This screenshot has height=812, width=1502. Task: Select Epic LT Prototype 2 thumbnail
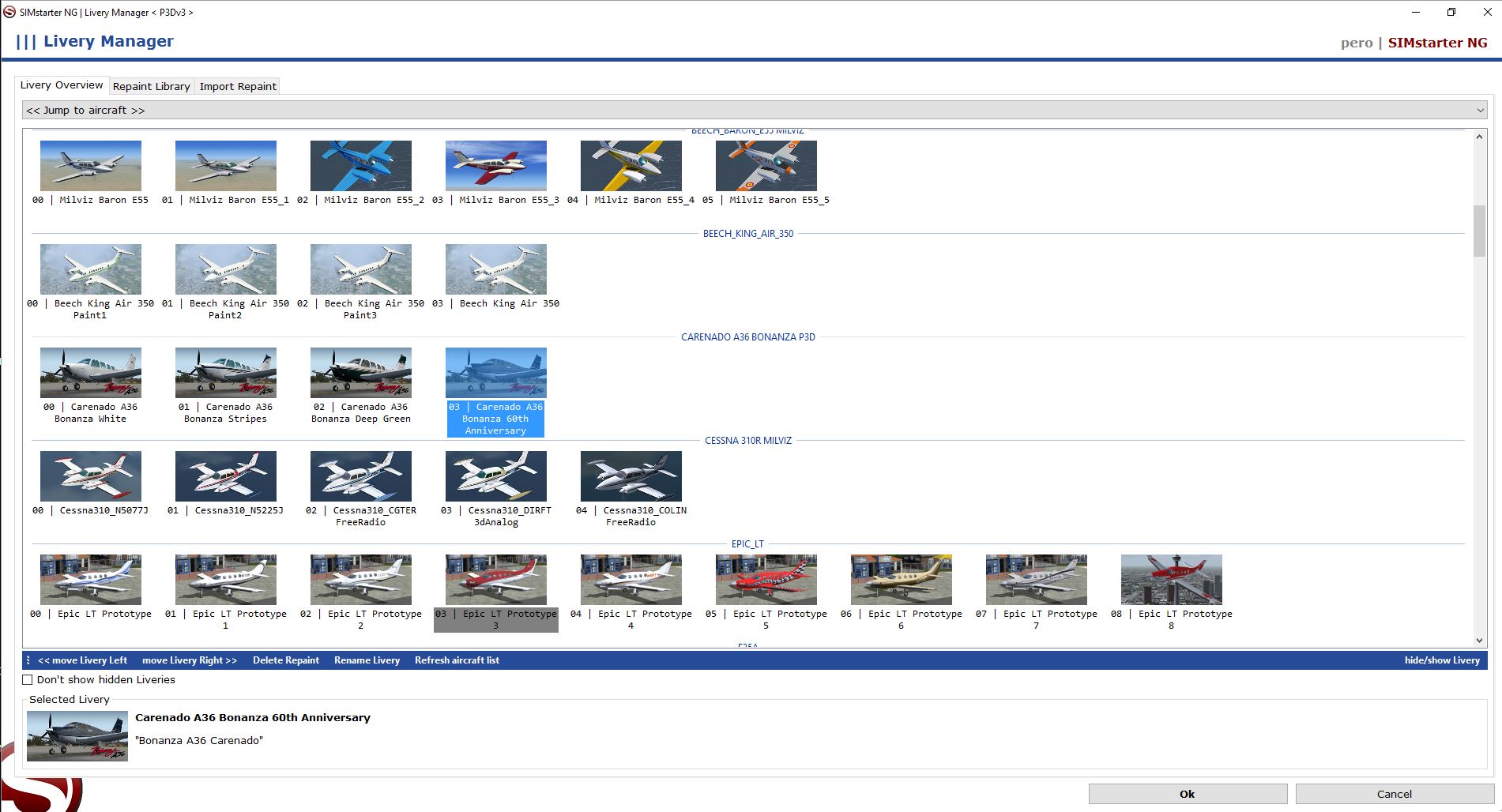point(361,580)
